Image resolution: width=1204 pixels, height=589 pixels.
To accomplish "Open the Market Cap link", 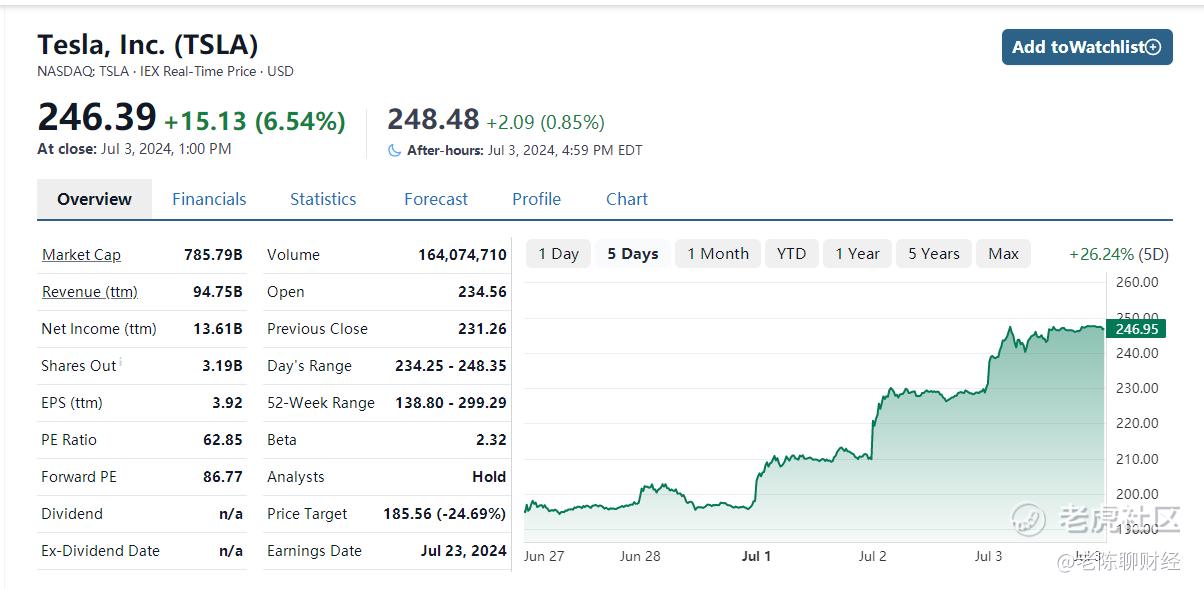I will 81,255.
